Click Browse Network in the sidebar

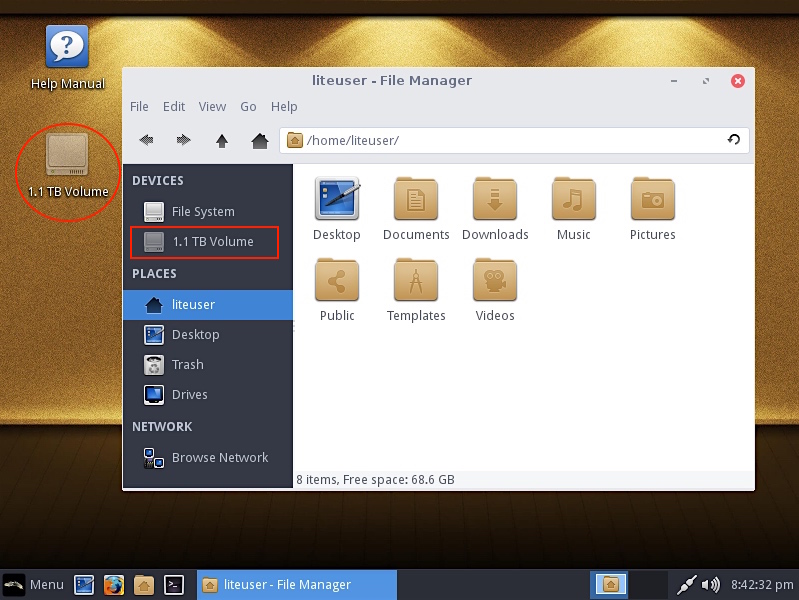219,458
